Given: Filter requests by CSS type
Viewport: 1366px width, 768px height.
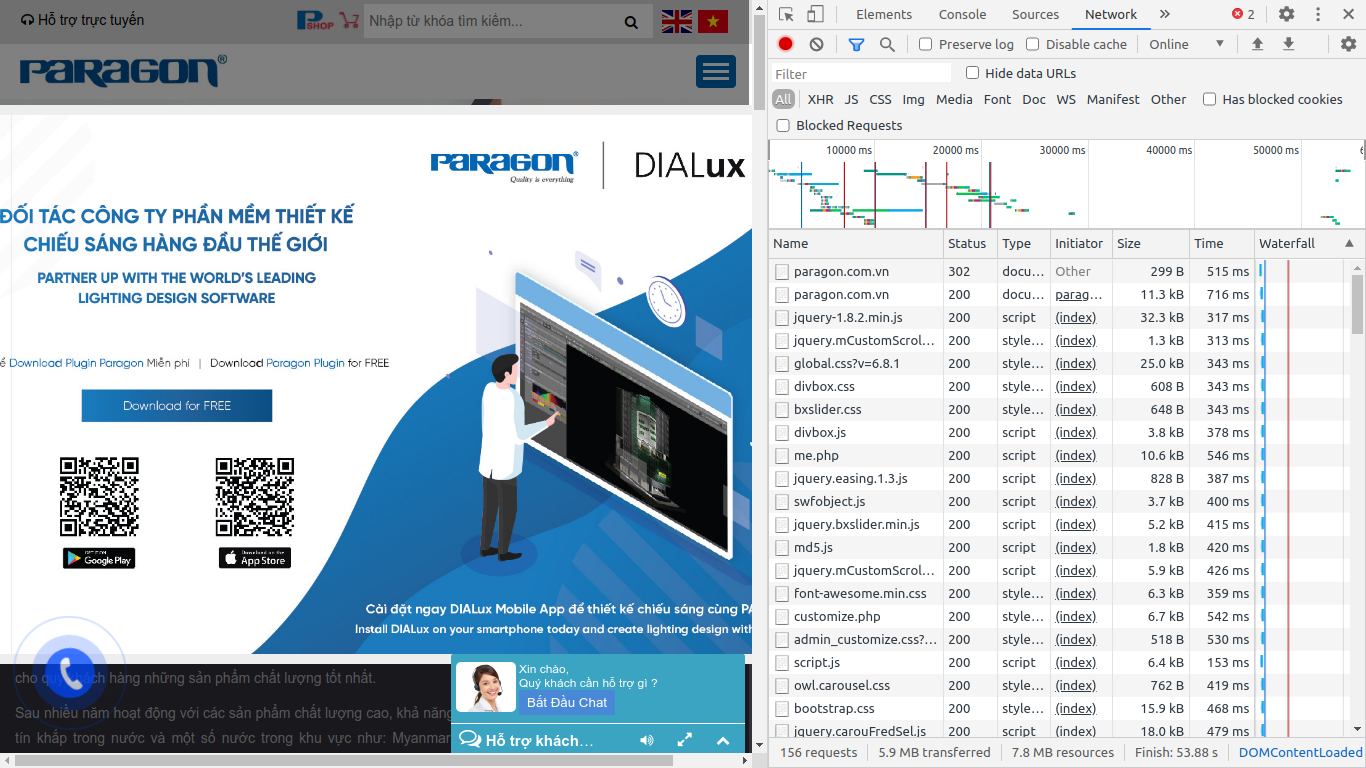Looking at the screenshot, I should (880, 99).
